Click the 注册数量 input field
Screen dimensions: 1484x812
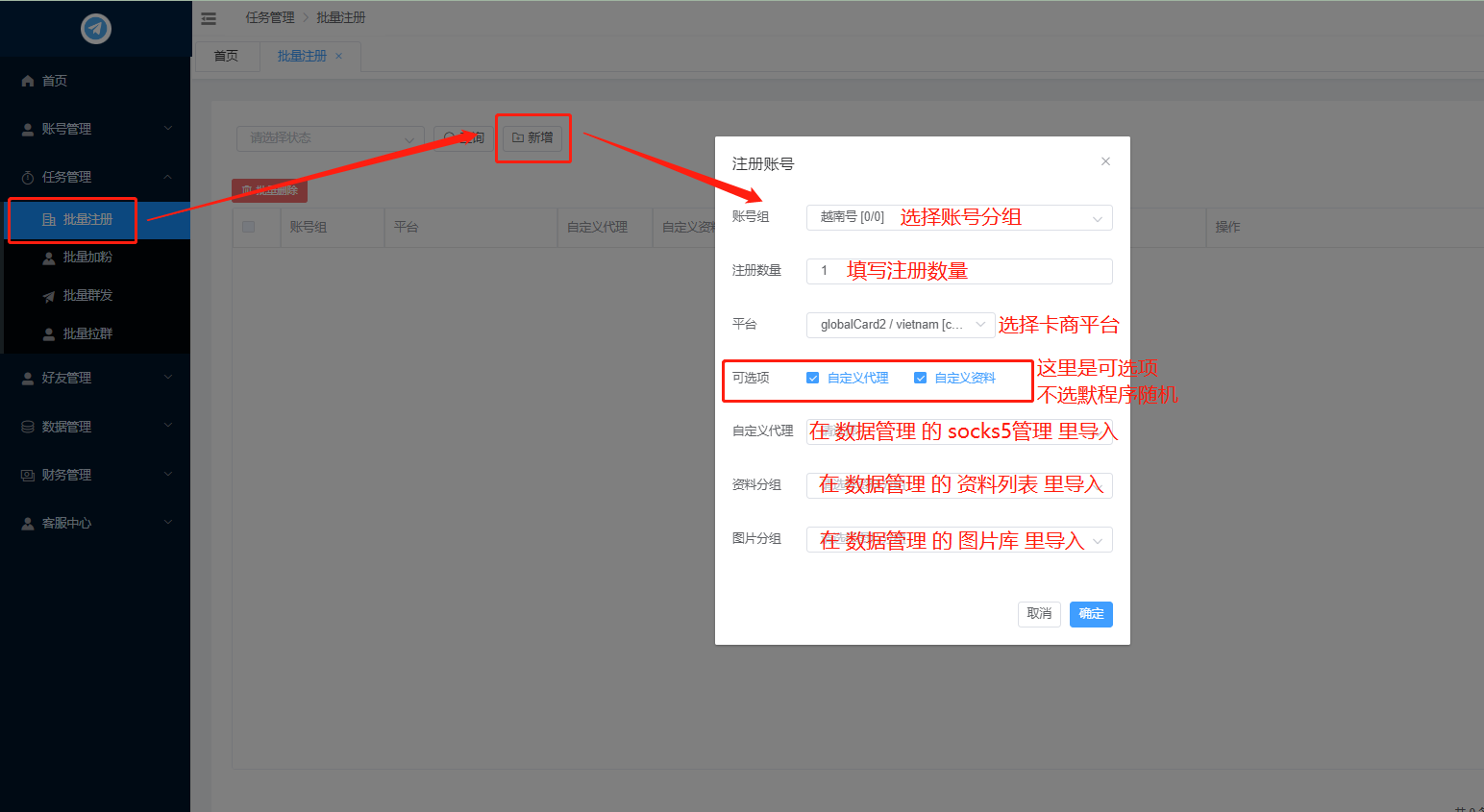click(x=958, y=272)
